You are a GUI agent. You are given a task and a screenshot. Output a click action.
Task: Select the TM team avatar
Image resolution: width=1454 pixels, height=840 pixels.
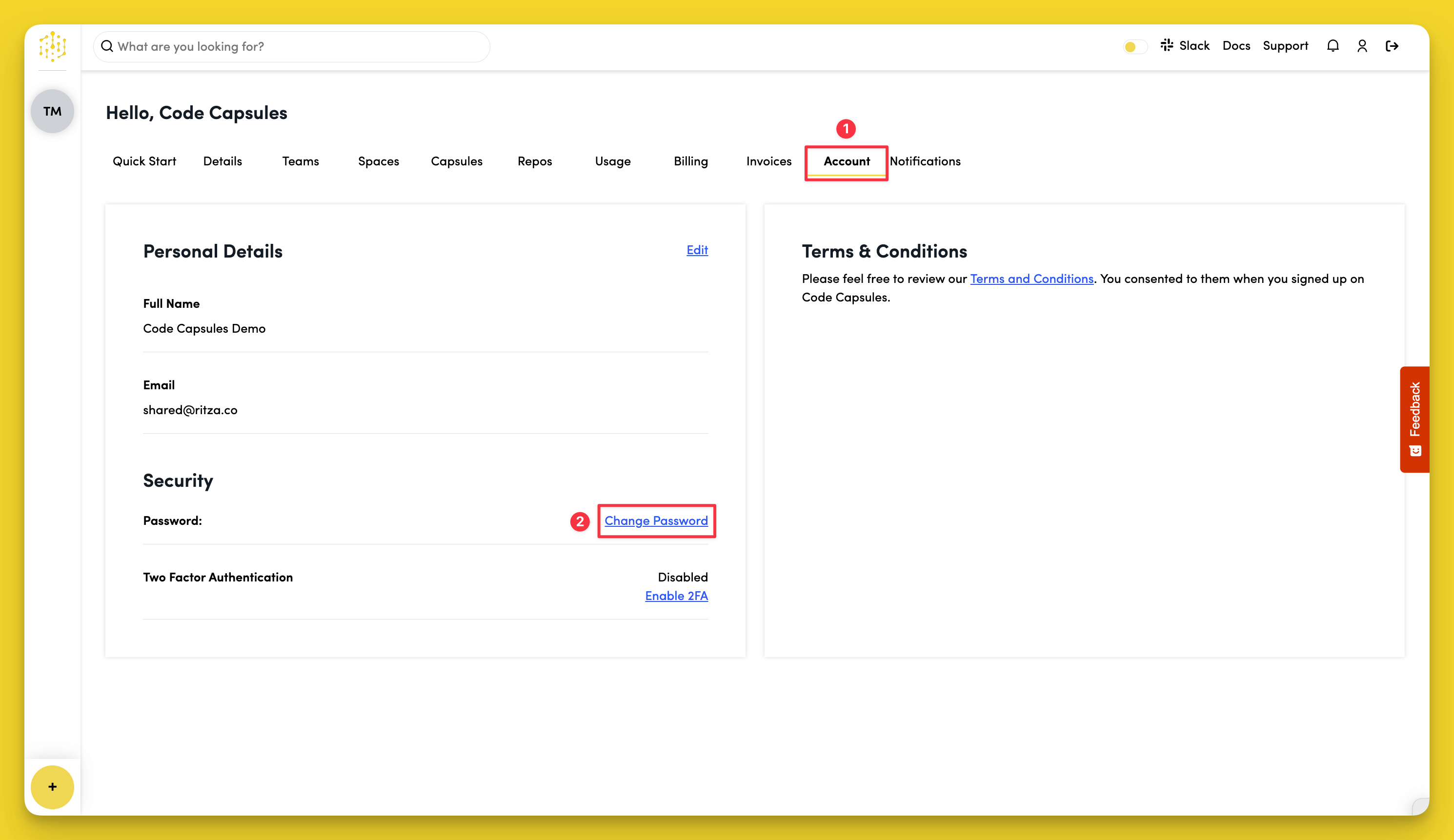(53, 111)
